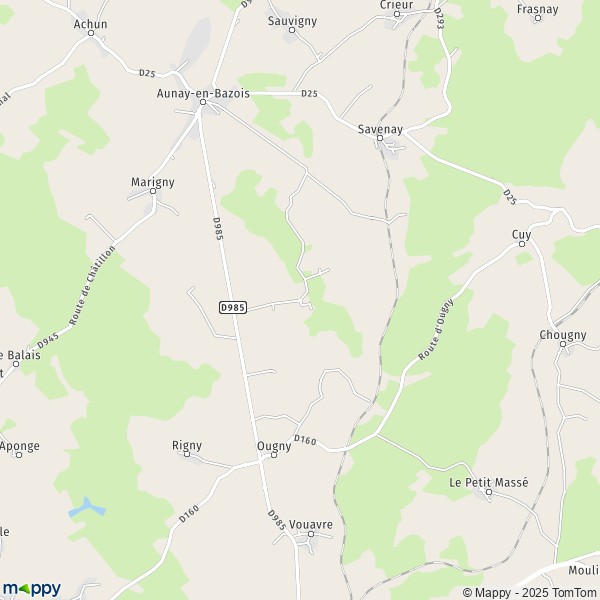Click the boxed D985 road shield
This screenshot has width=600, height=600.
click(x=233, y=307)
